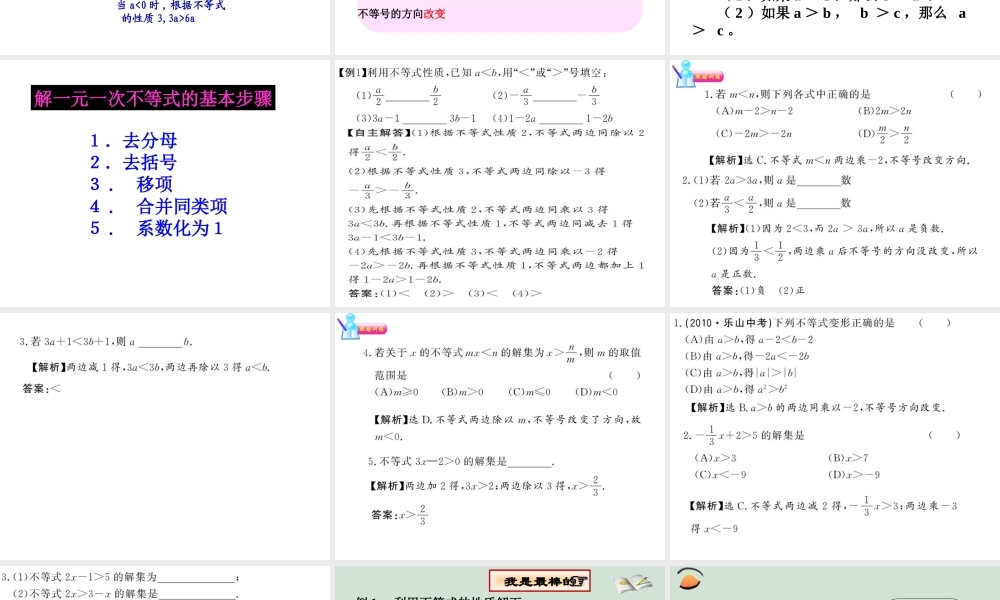1000x600 pixels.
Task: Click the answer 答案:(1)负 (2)正
Action: 758,290
